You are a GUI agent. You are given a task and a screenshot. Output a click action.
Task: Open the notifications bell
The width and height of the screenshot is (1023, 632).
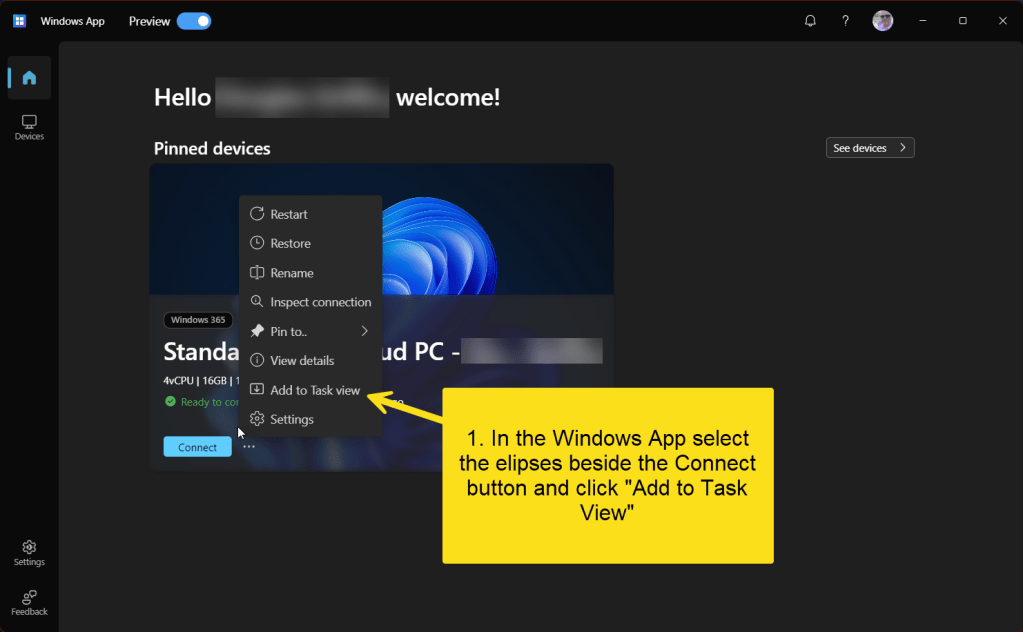point(810,21)
